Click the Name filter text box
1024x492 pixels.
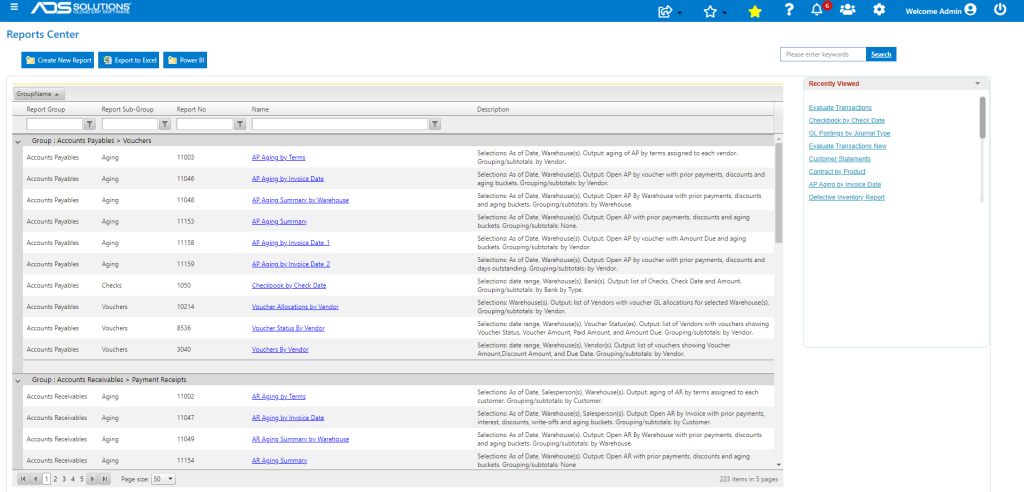340,124
